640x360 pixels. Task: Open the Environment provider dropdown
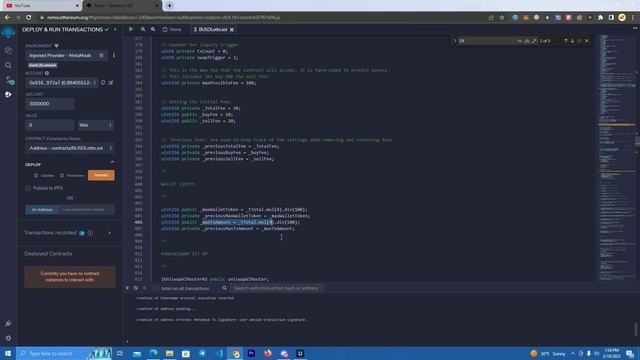click(66, 55)
